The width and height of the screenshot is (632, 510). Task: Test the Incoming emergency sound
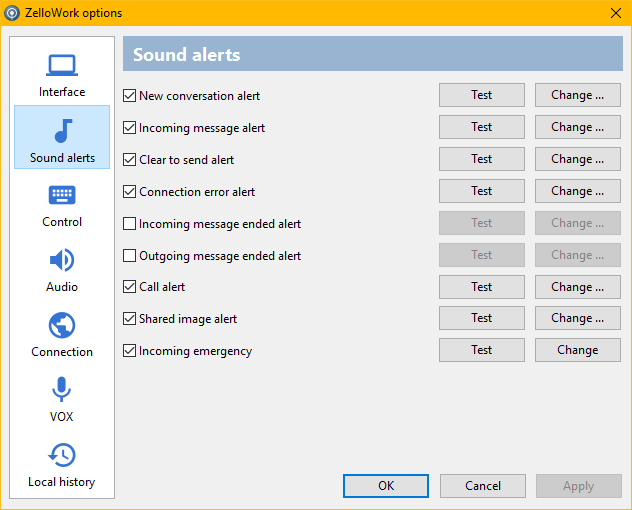click(482, 350)
